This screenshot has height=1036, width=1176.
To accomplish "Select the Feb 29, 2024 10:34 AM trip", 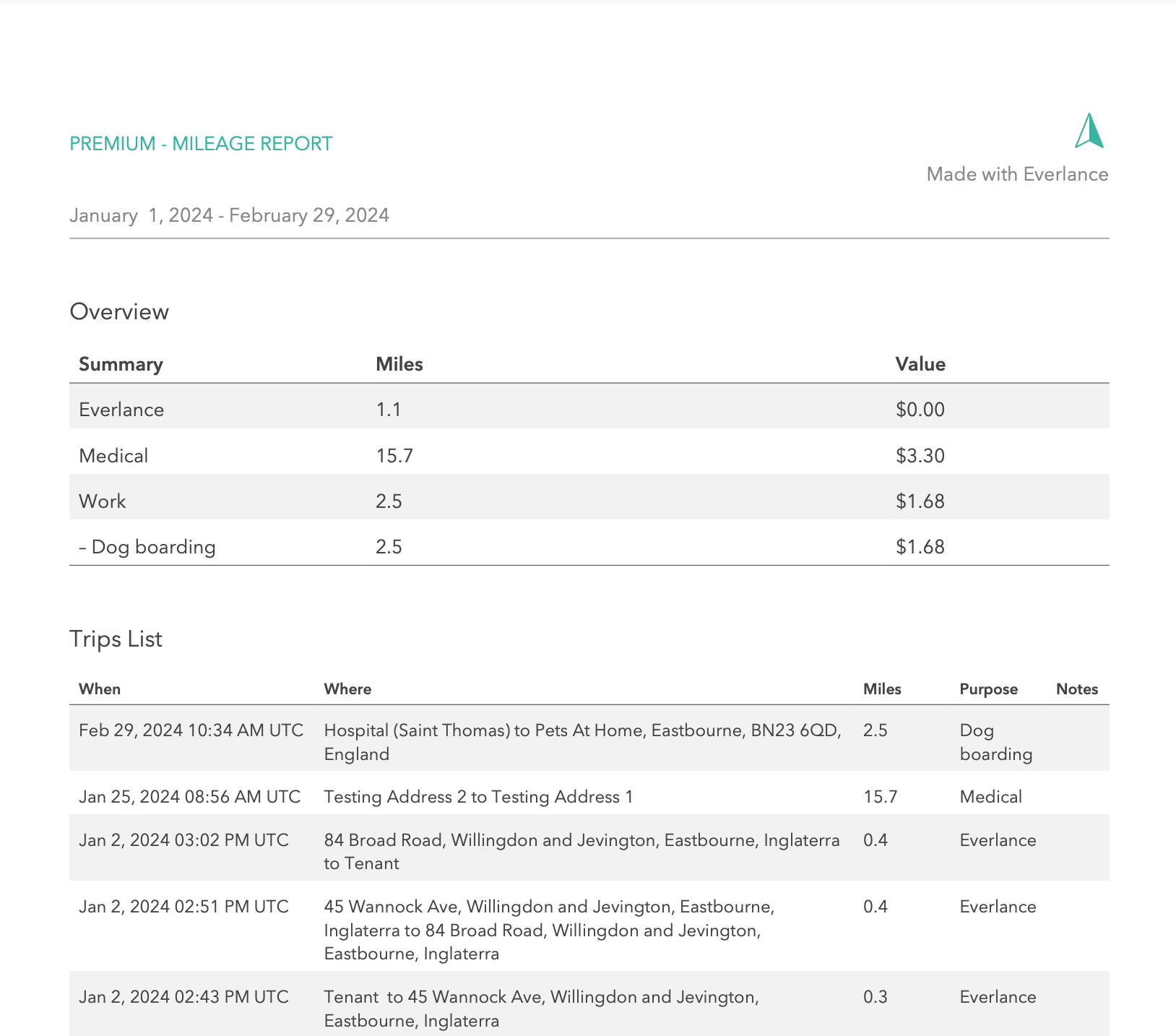I will click(191, 730).
